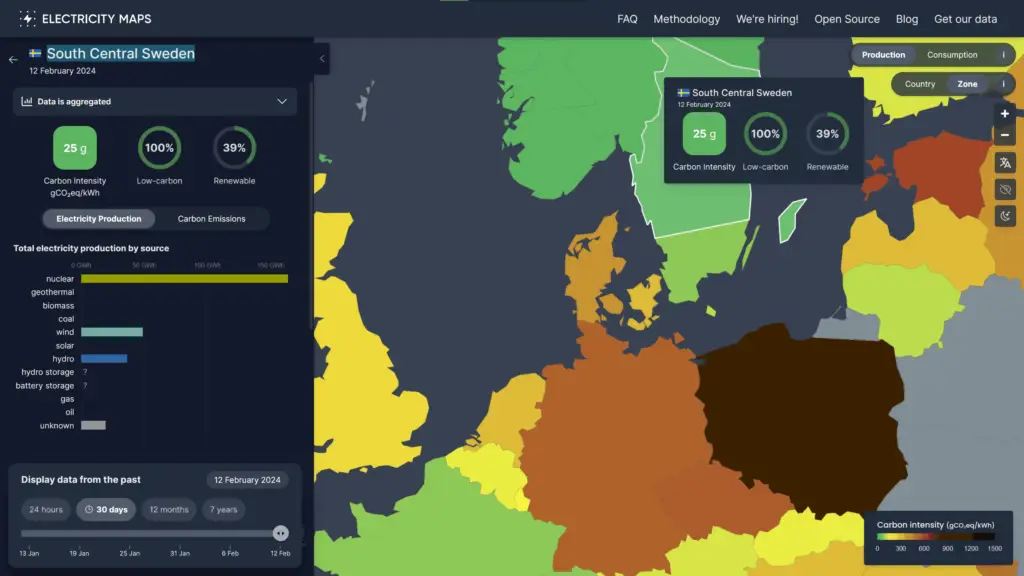Viewport: 1024px width, 576px height.
Task: Toggle map to Consumption mode
Action: pyautogui.click(x=952, y=55)
